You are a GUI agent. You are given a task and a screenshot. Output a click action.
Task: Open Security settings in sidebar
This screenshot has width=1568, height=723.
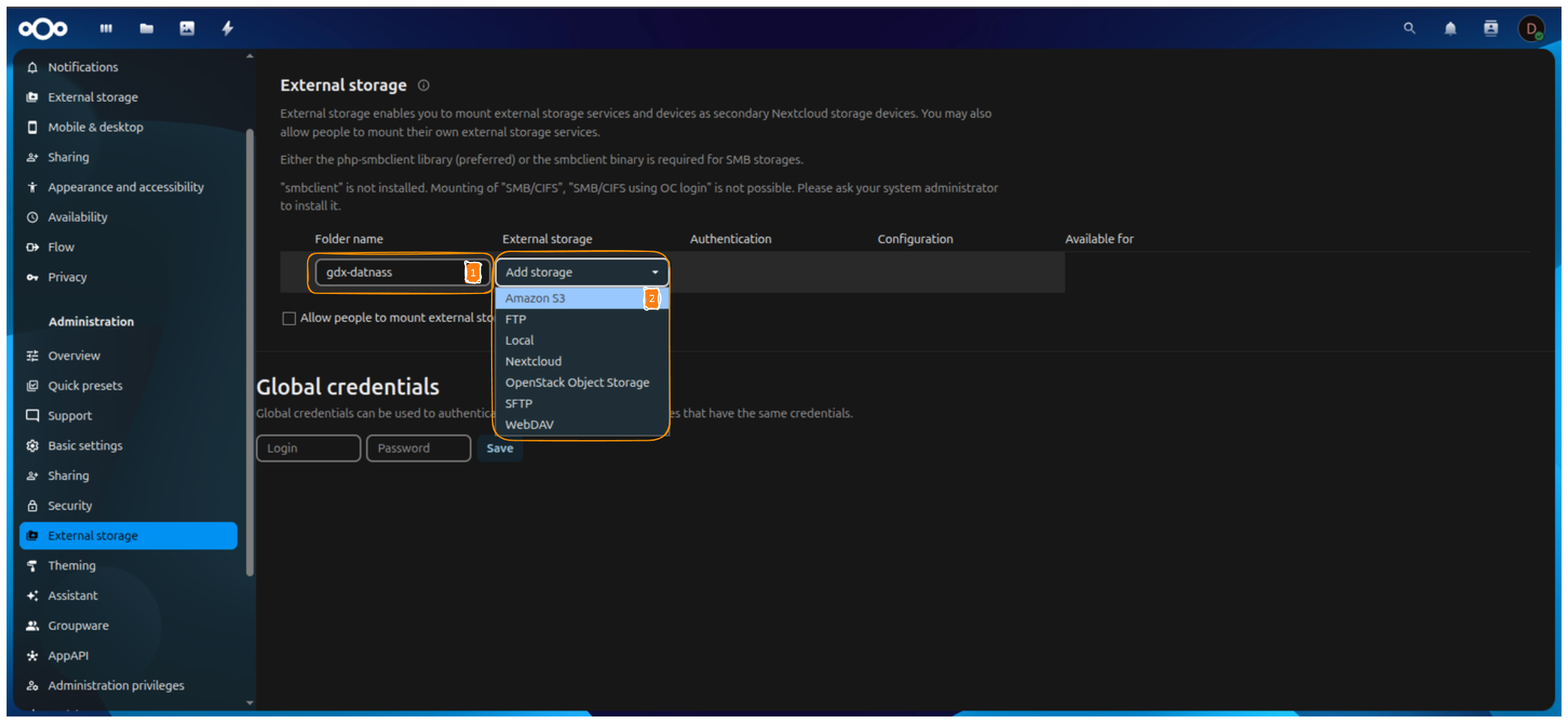pos(70,505)
